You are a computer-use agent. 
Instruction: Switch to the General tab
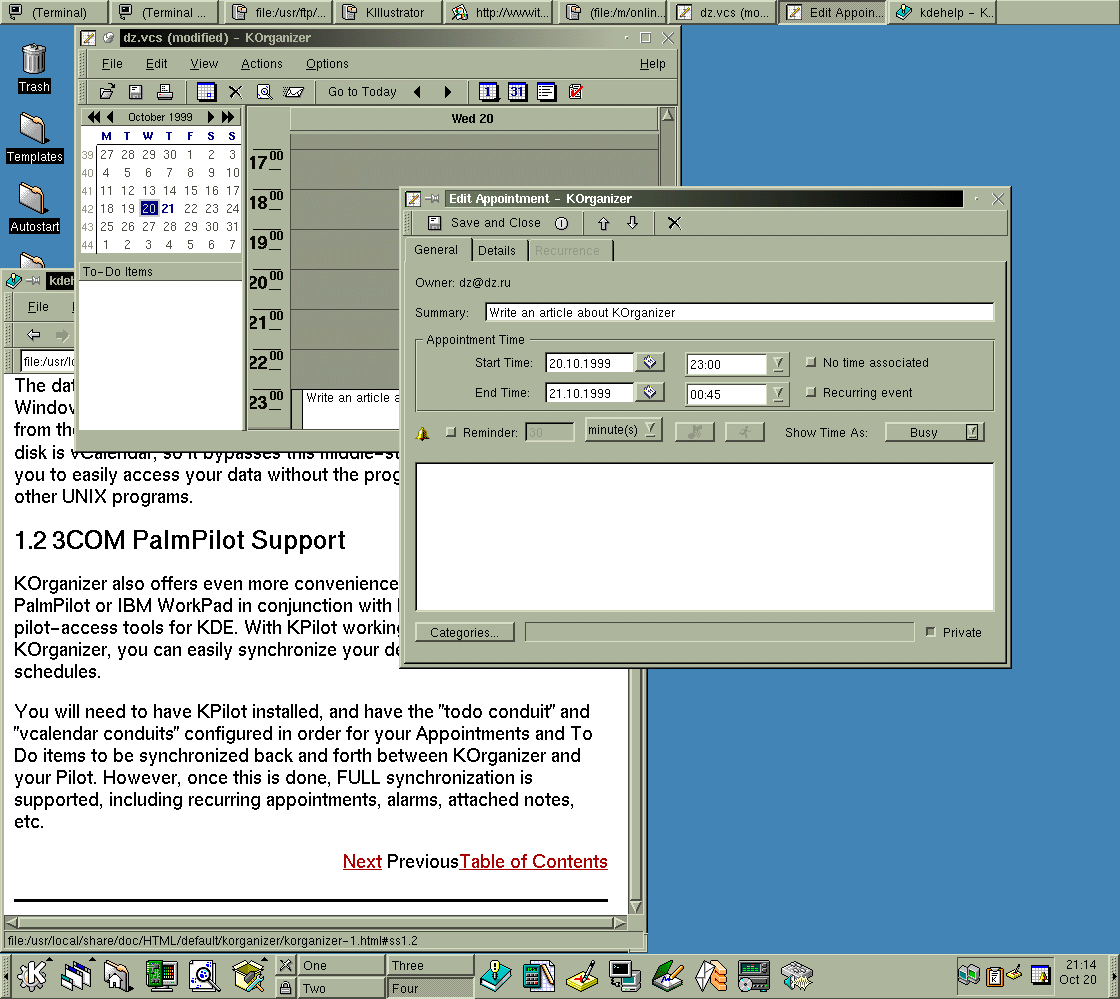point(436,250)
